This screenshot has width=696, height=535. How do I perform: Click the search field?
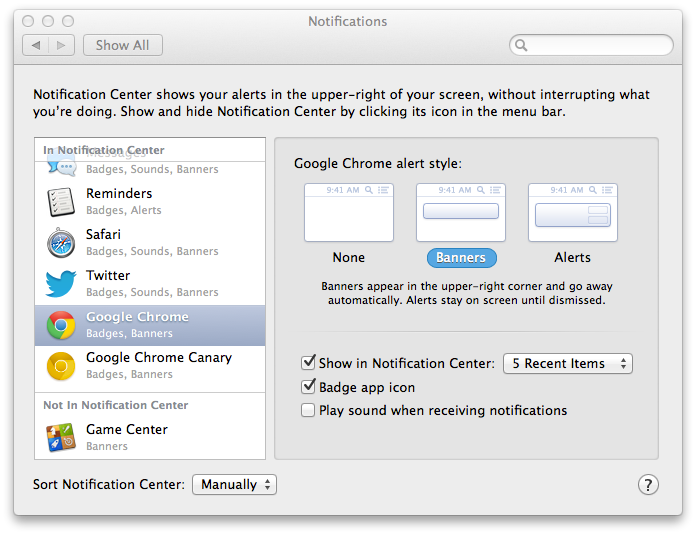[591, 45]
